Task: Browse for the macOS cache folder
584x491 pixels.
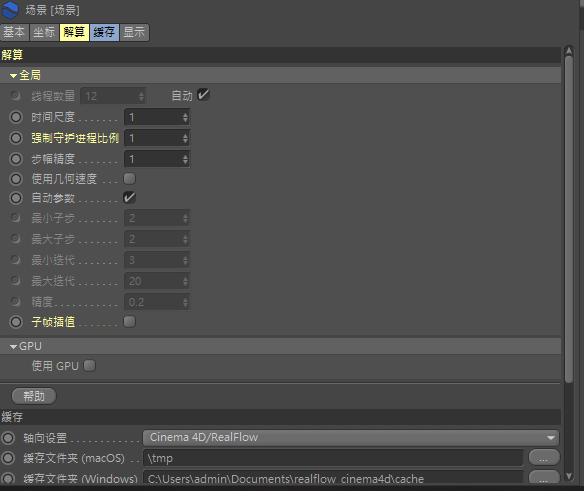Action: coord(544,457)
